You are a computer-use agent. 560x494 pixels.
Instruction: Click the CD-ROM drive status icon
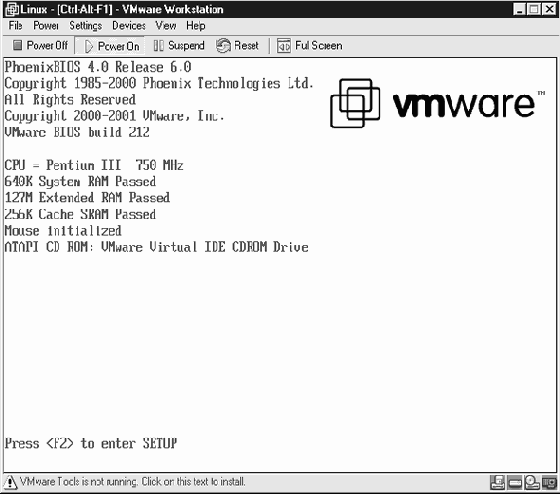[532, 483]
